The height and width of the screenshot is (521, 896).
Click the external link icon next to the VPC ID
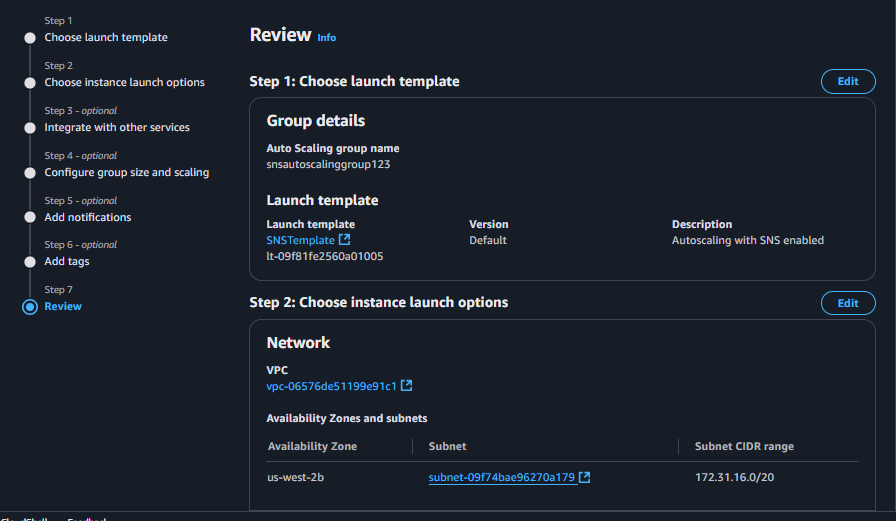click(407, 386)
